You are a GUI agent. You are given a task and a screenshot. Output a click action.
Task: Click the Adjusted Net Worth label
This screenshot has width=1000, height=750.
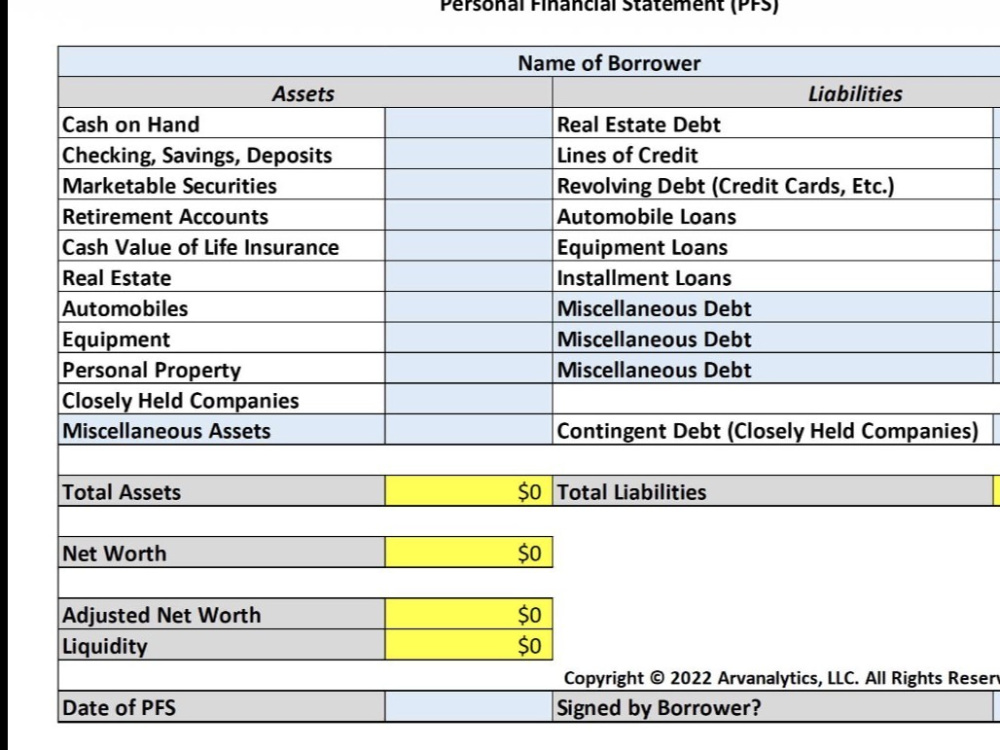click(161, 615)
